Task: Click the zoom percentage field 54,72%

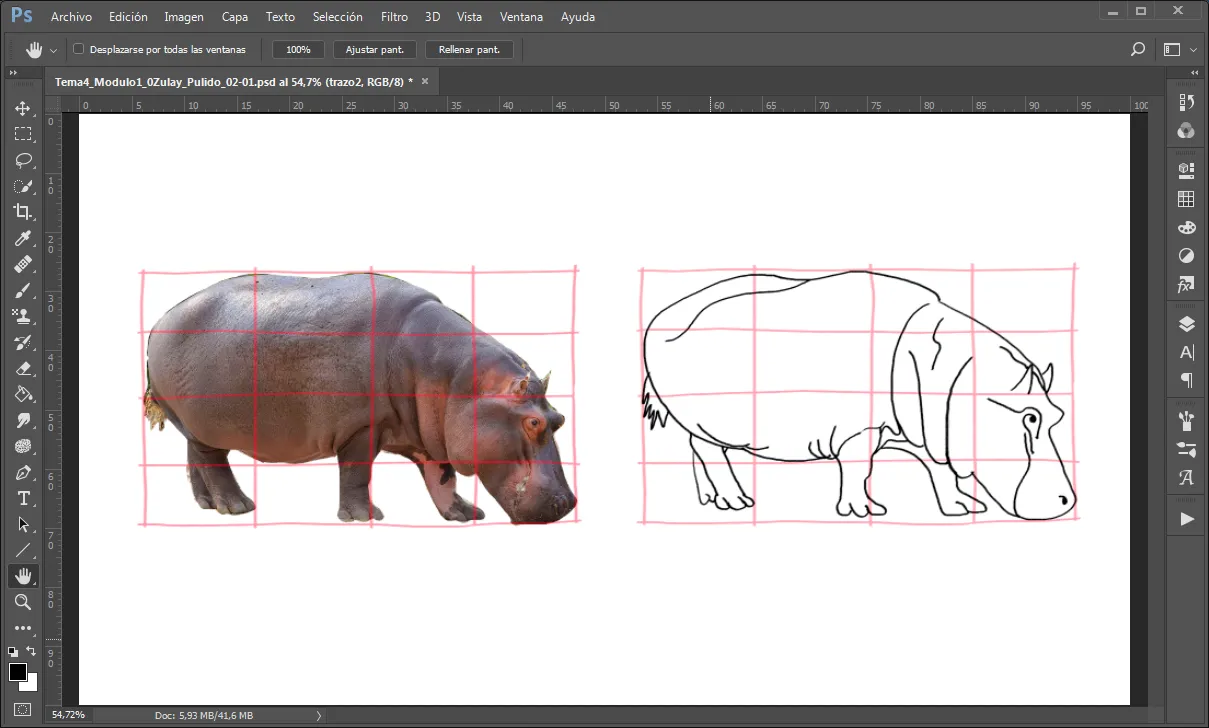Action: [x=69, y=715]
